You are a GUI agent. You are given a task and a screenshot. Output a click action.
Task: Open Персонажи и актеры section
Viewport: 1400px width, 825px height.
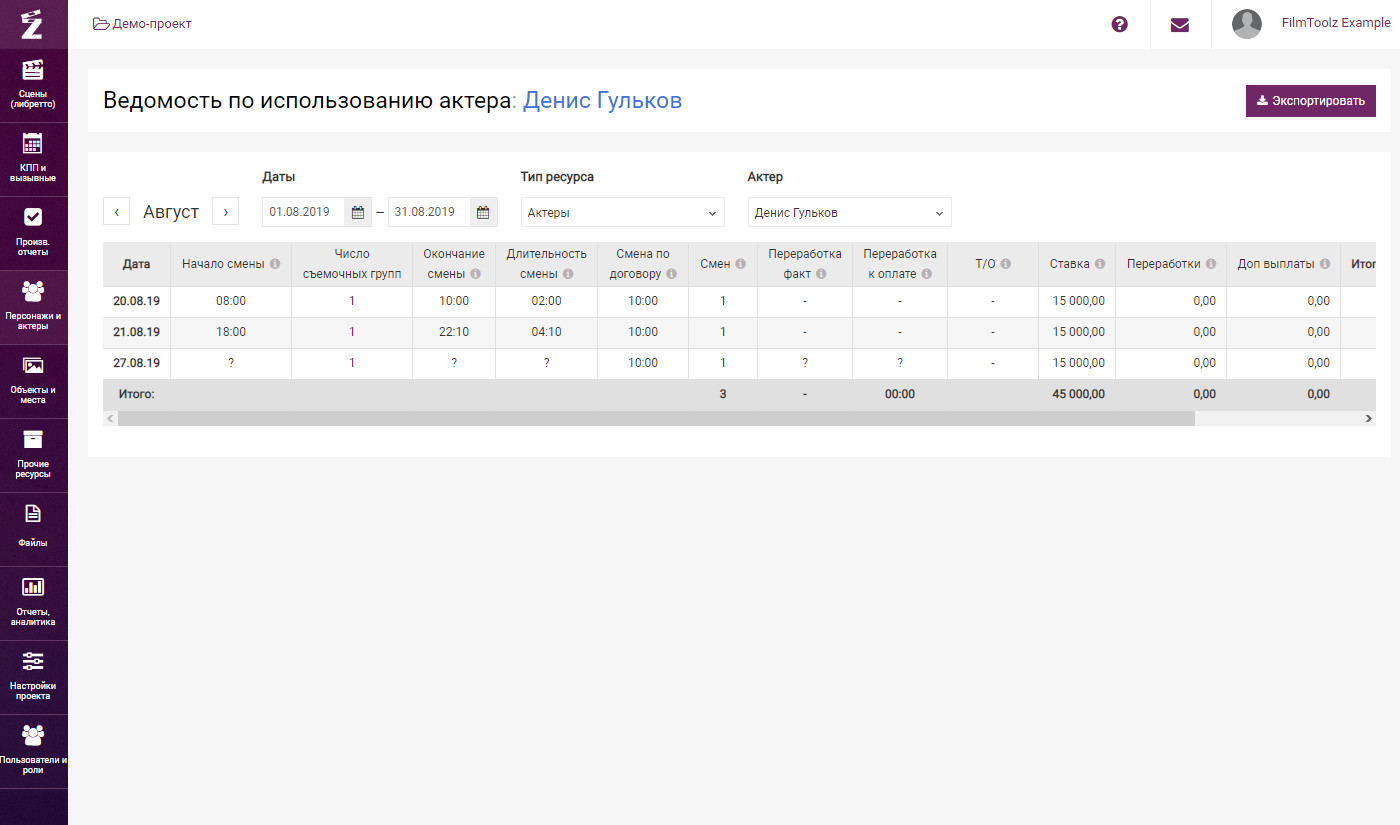pos(33,307)
